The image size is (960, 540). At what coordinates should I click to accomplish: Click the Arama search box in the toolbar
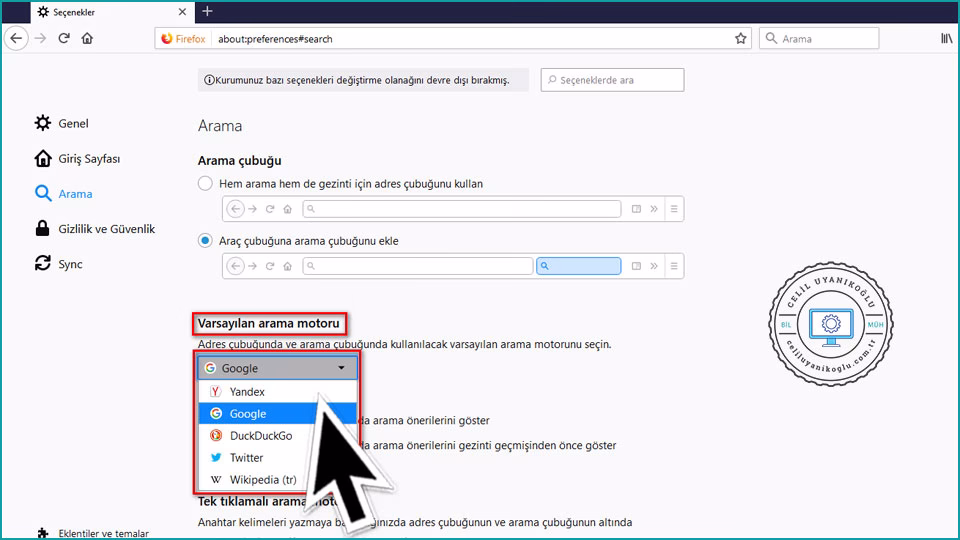pos(819,39)
